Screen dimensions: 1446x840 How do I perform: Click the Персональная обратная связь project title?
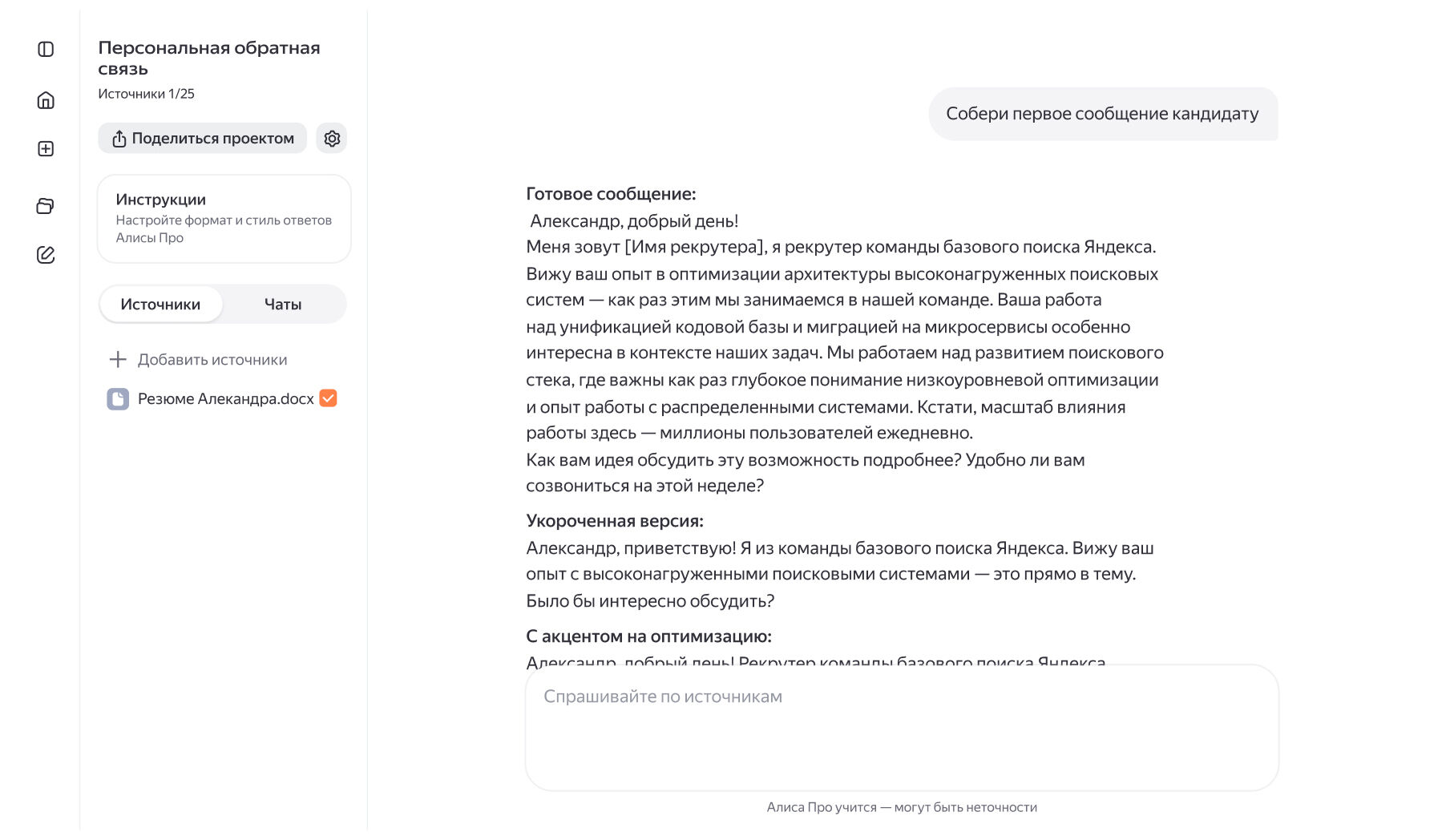point(209,59)
